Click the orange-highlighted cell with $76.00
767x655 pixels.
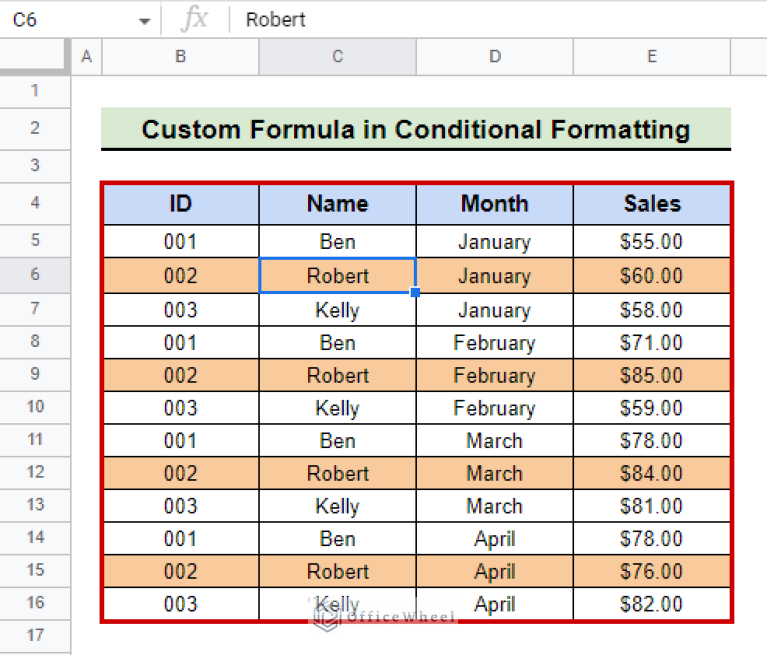coord(652,572)
